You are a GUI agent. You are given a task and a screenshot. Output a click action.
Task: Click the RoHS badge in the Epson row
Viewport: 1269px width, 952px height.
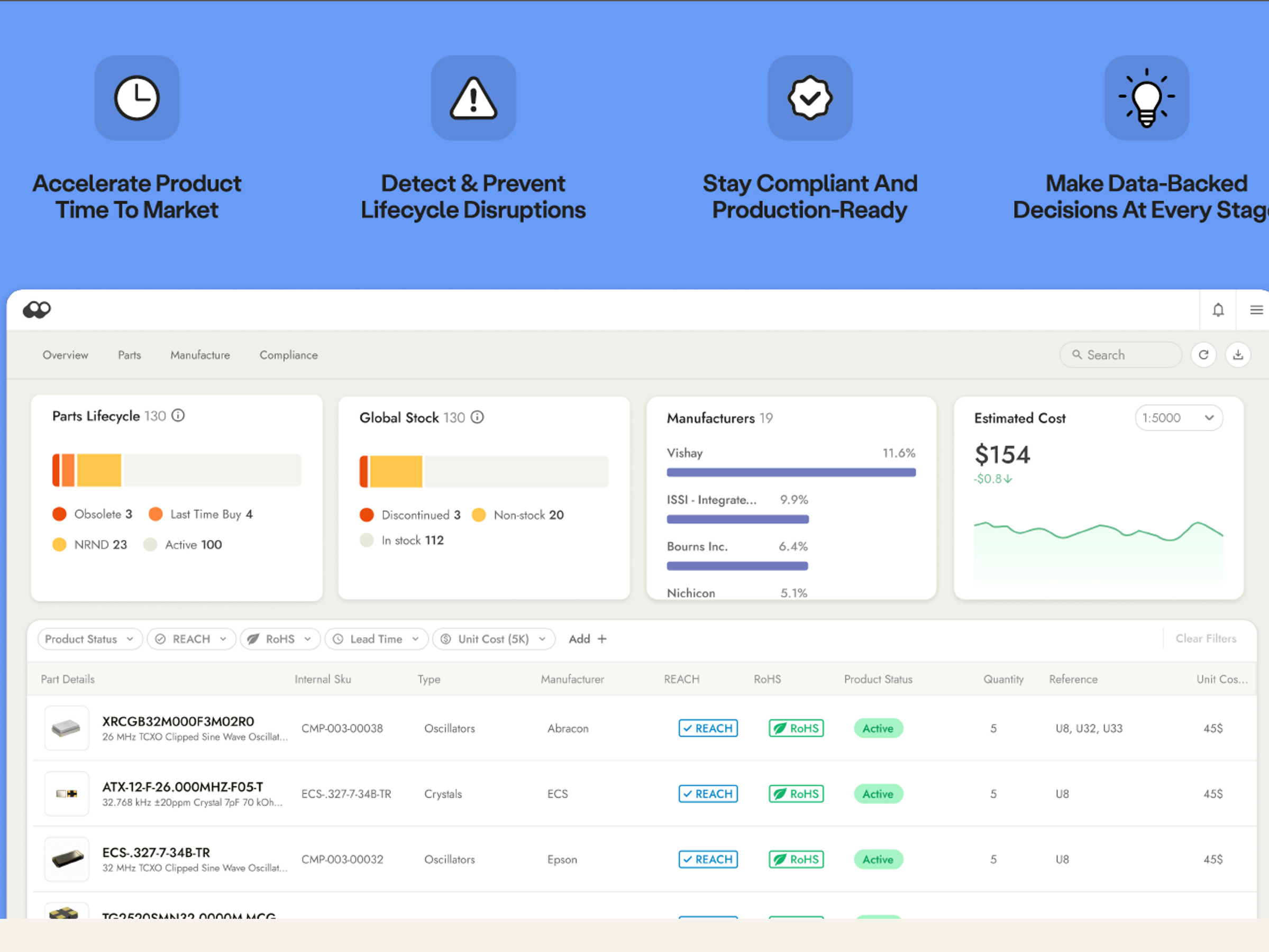pos(796,859)
